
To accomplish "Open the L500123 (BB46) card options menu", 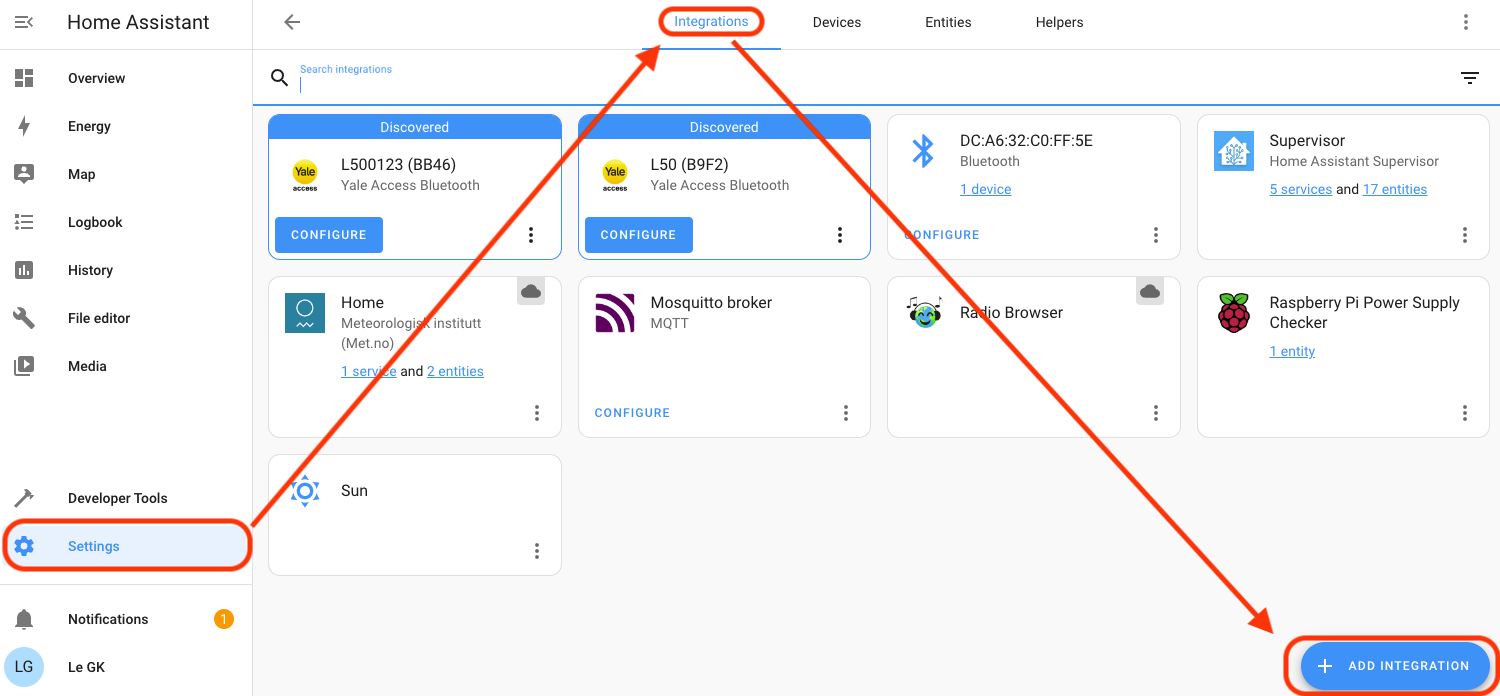I will pyautogui.click(x=531, y=235).
